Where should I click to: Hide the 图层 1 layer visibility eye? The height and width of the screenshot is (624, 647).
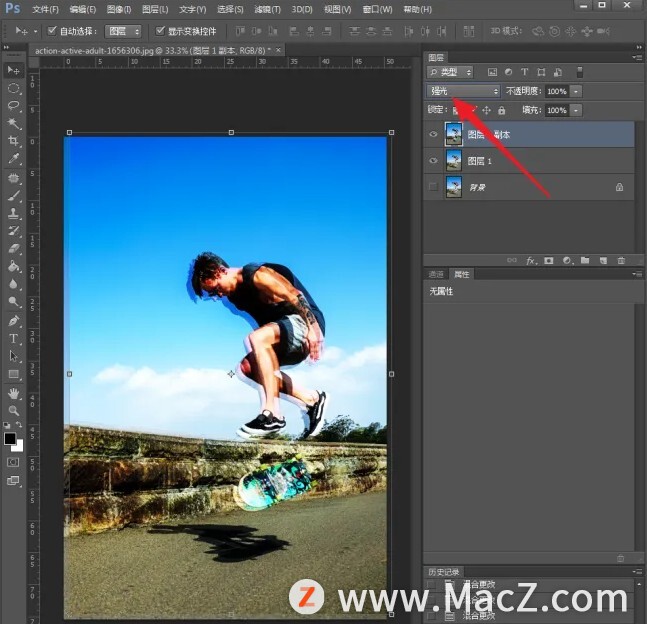[x=433, y=161]
